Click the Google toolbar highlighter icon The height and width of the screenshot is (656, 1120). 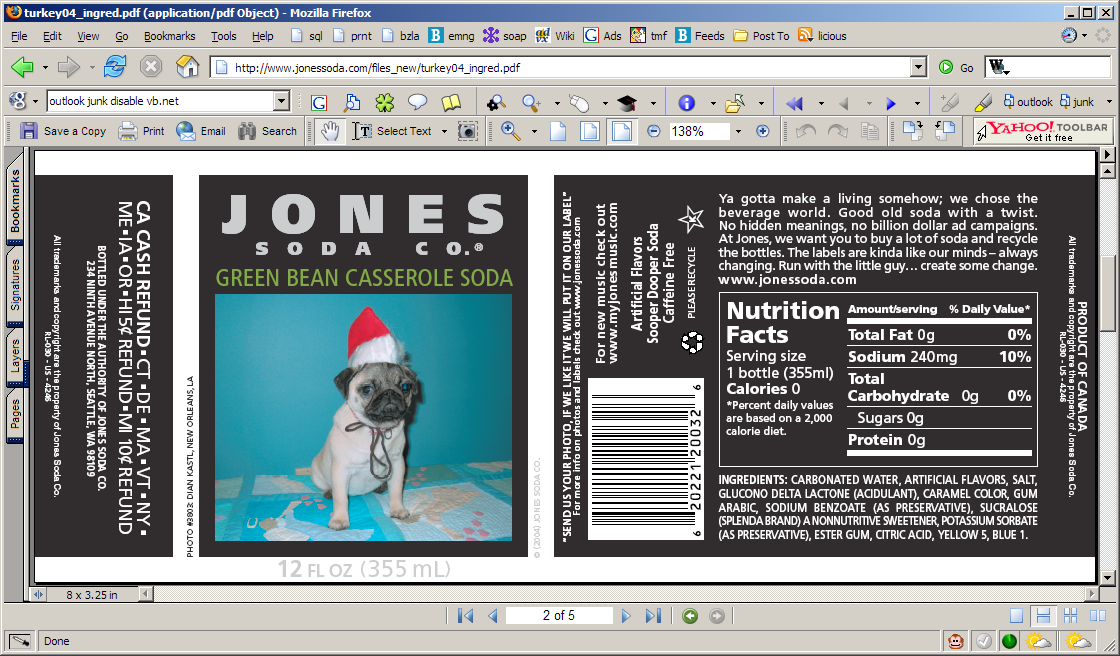click(x=983, y=102)
